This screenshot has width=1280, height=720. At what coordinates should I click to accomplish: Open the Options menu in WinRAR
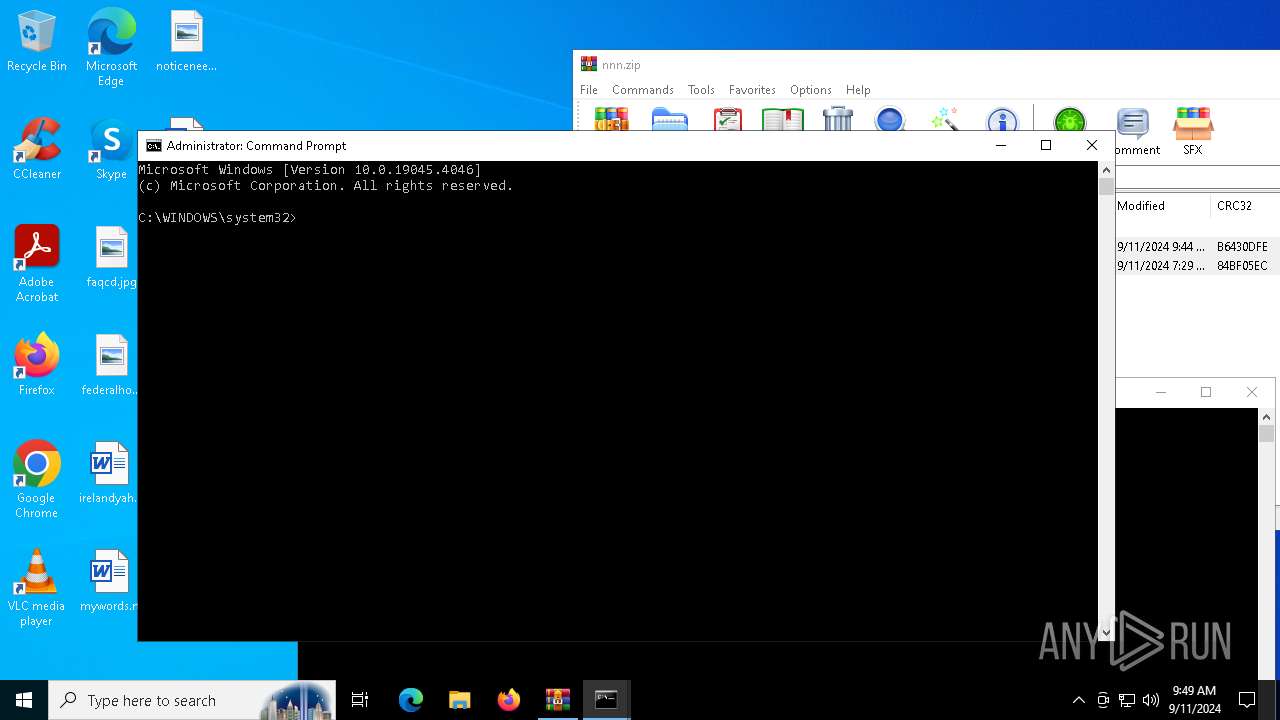click(x=811, y=89)
